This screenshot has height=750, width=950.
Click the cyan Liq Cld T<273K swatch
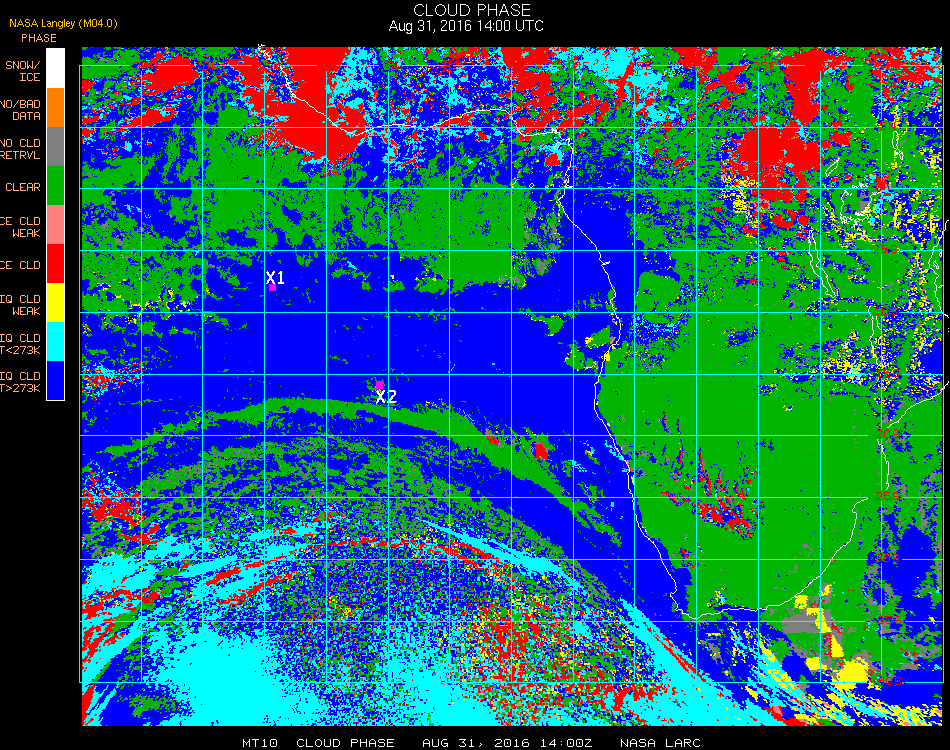[x=55, y=342]
